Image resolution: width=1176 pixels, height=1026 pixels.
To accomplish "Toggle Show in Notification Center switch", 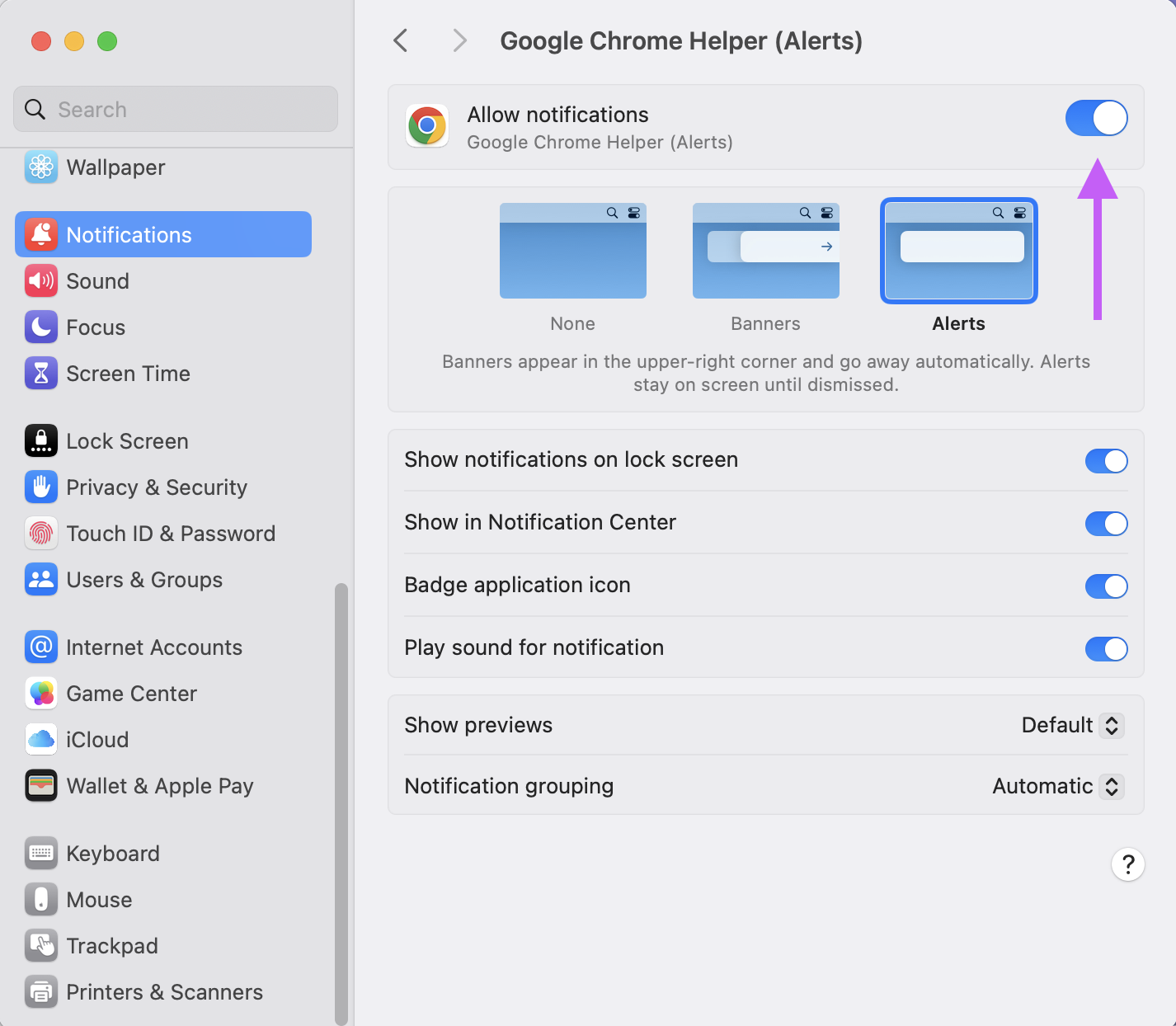I will tap(1106, 523).
